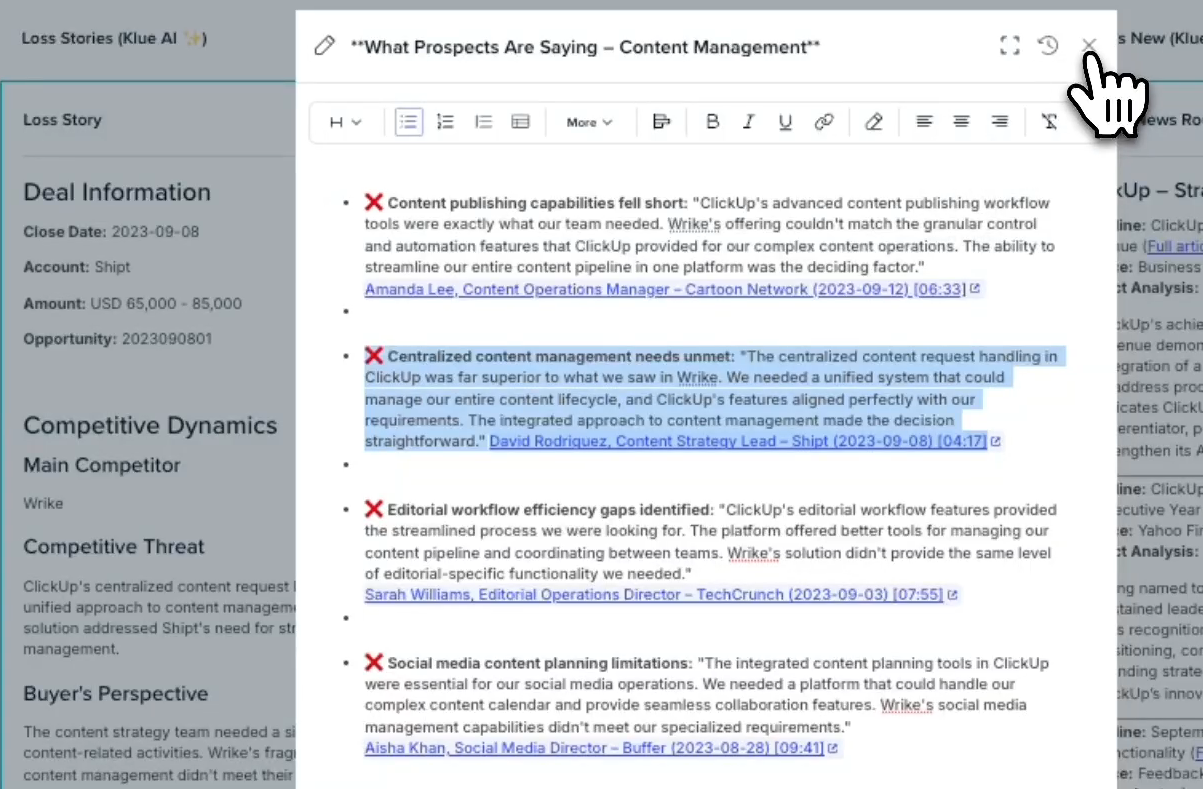Expand the editor to fullscreen
This screenshot has width=1203, height=789.
[x=1010, y=45]
